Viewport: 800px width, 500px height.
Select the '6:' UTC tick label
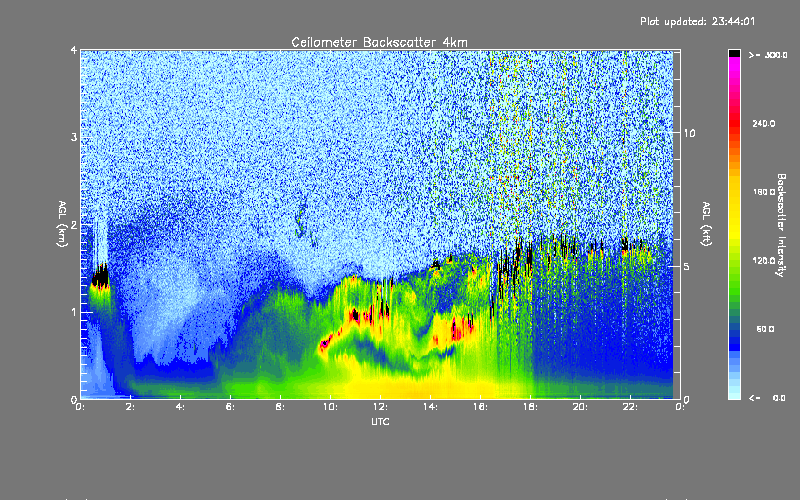pyautogui.click(x=231, y=407)
